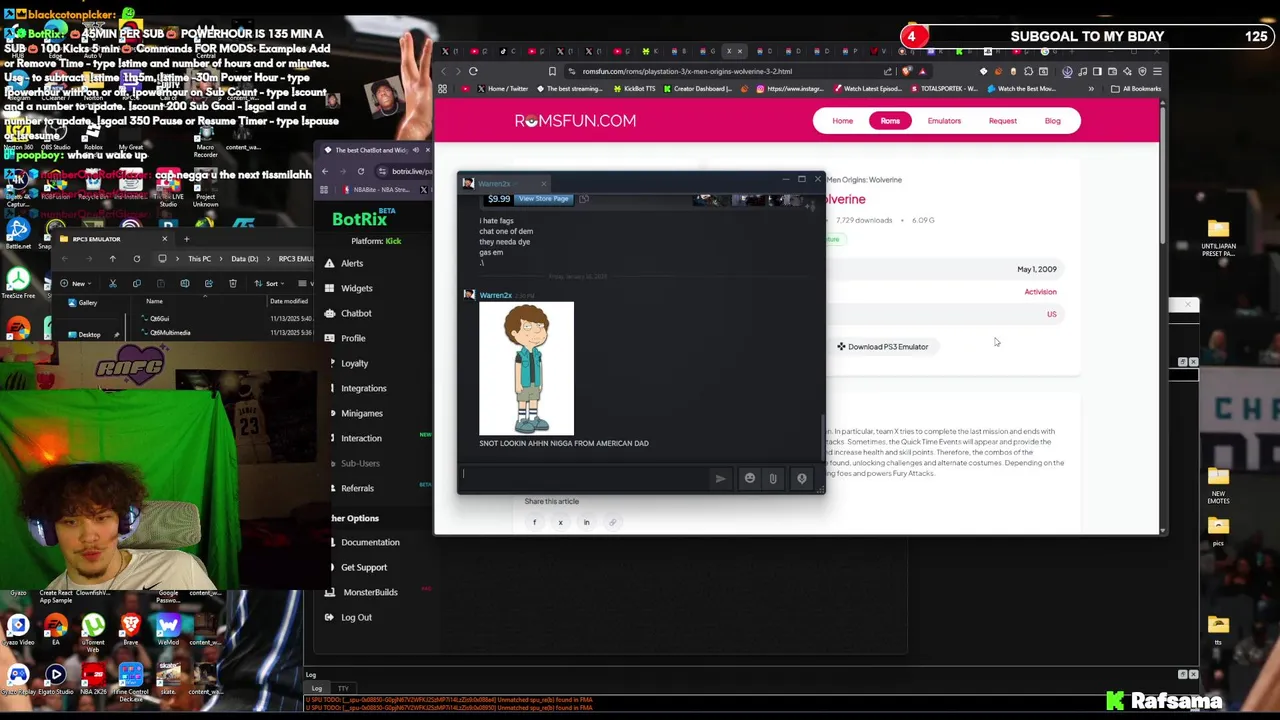
Task: Click the Share icon in File Explorer
Action: pyautogui.click(x=208, y=283)
